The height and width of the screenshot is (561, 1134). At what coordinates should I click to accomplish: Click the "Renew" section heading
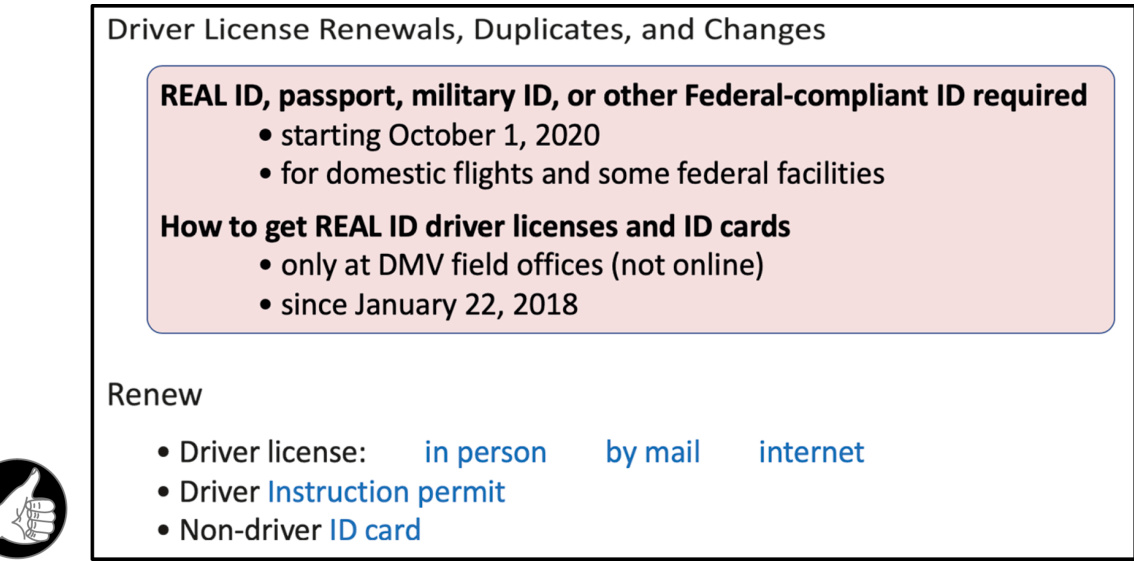[x=155, y=395]
